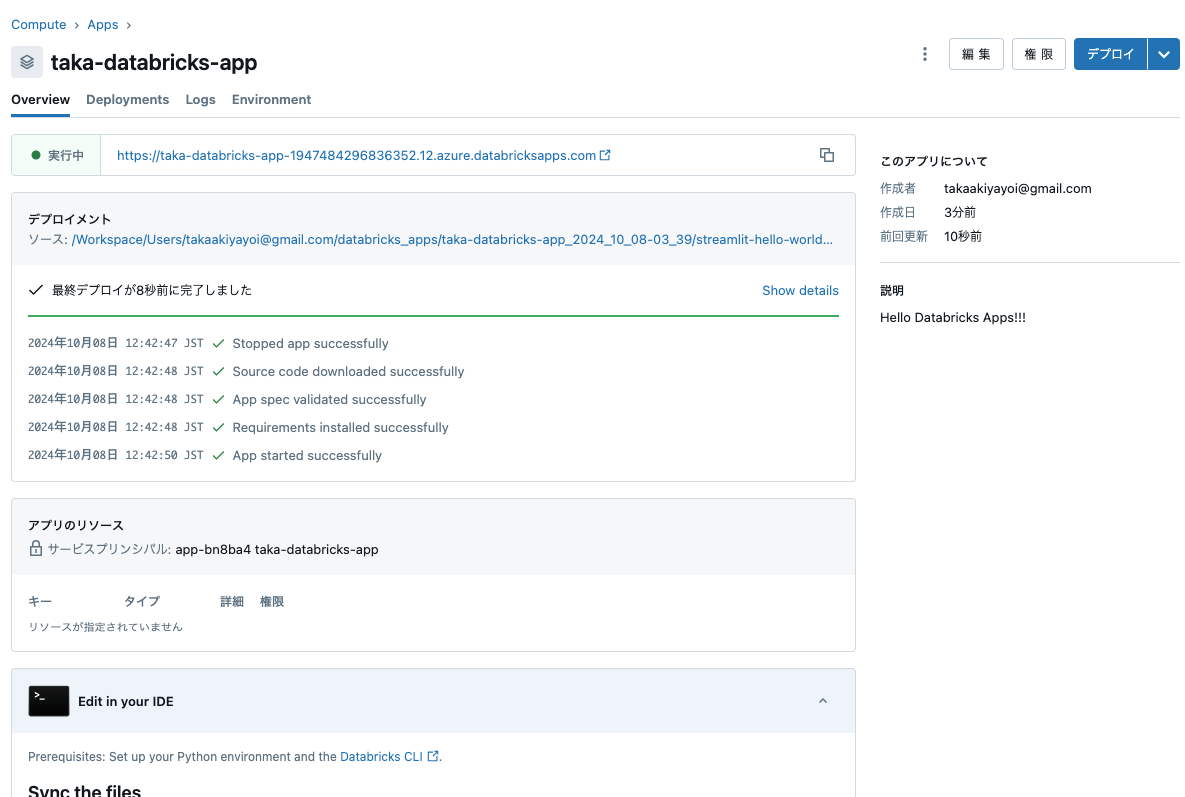This screenshot has height=797, width=1185.
Task: Click the green running status dot
Action: click(36, 155)
